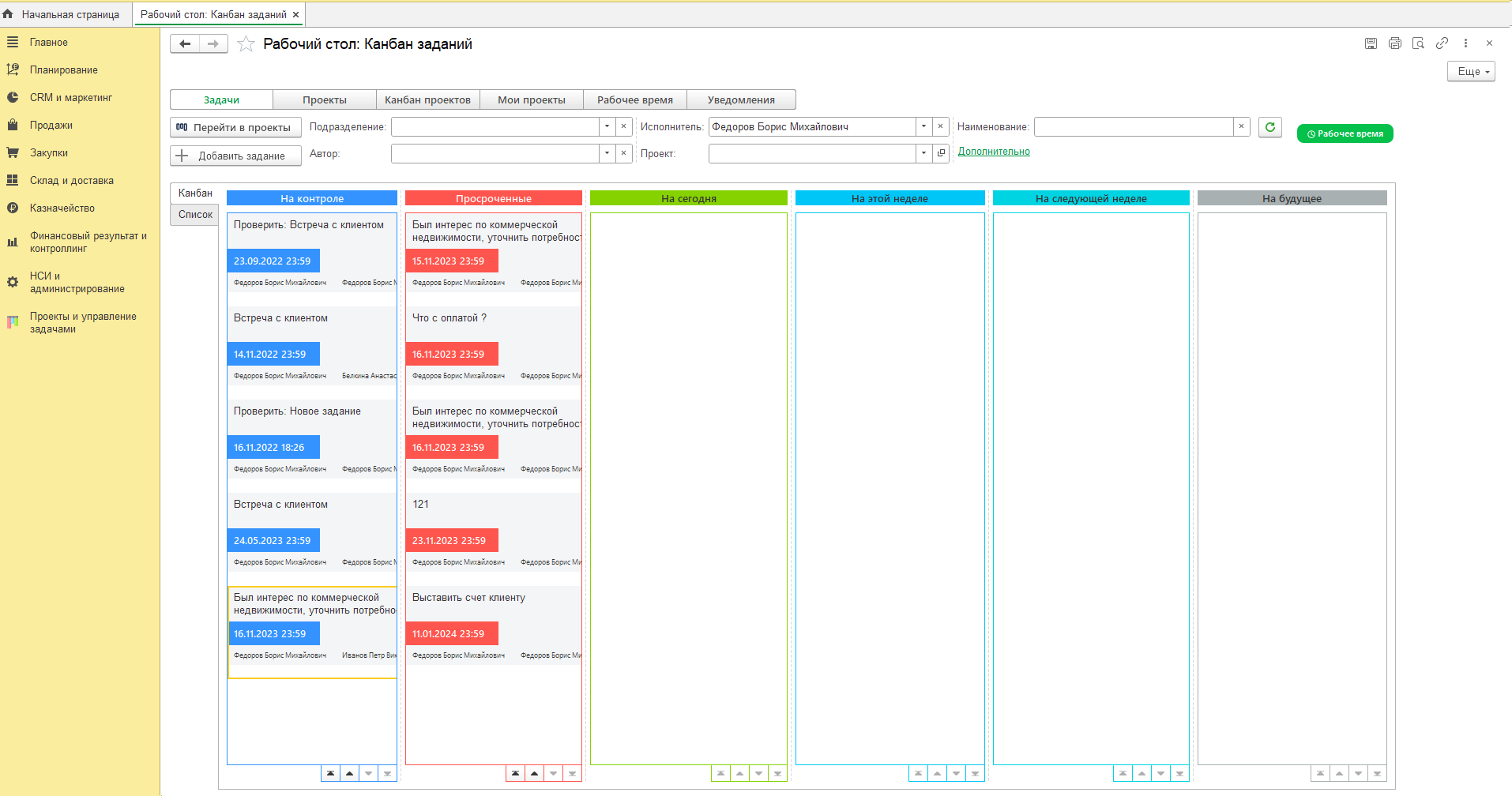Jump to top of На контроле column
Image resolution: width=1512 pixels, height=796 pixels.
(331, 774)
